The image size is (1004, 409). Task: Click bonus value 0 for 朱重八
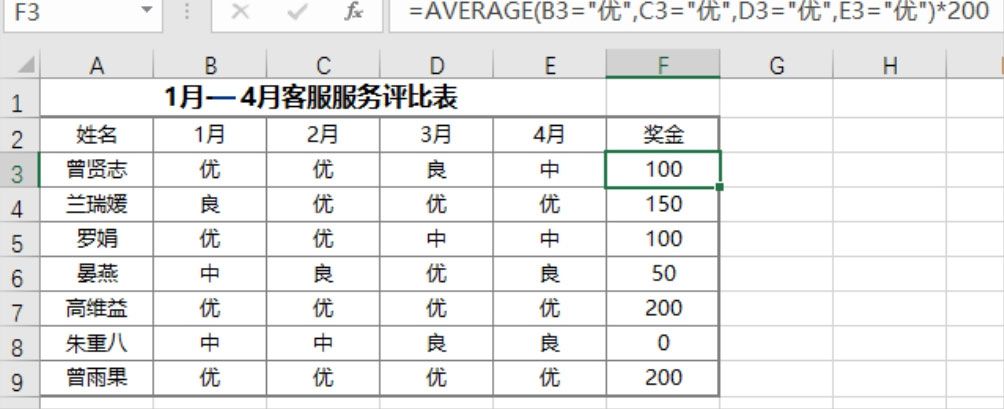(x=663, y=344)
